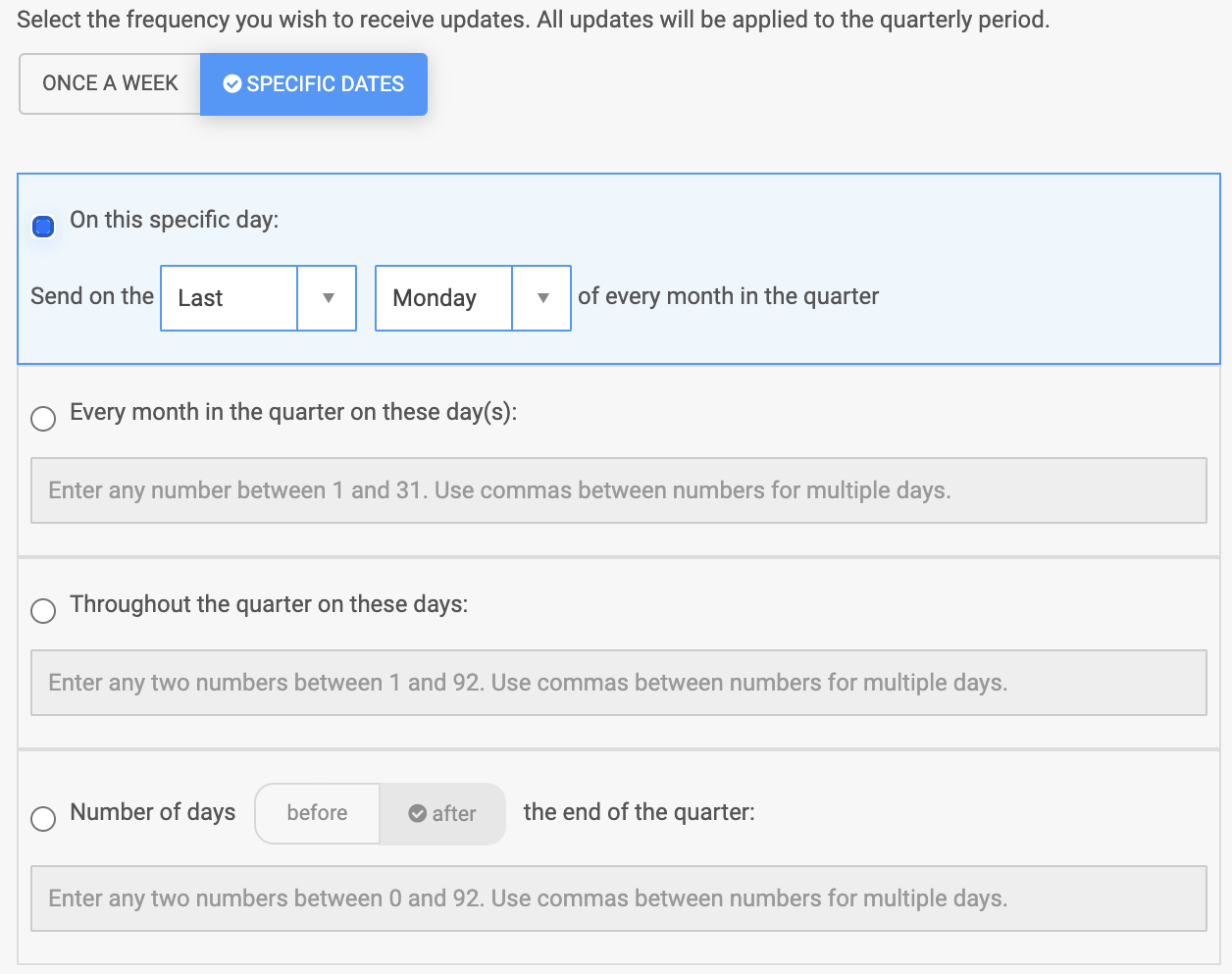Choose 'Every month in the quarter on these day(s)' radio
The width and height of the screenshot is (1232, 974).
pyautogui.click(x=43, y=419)
